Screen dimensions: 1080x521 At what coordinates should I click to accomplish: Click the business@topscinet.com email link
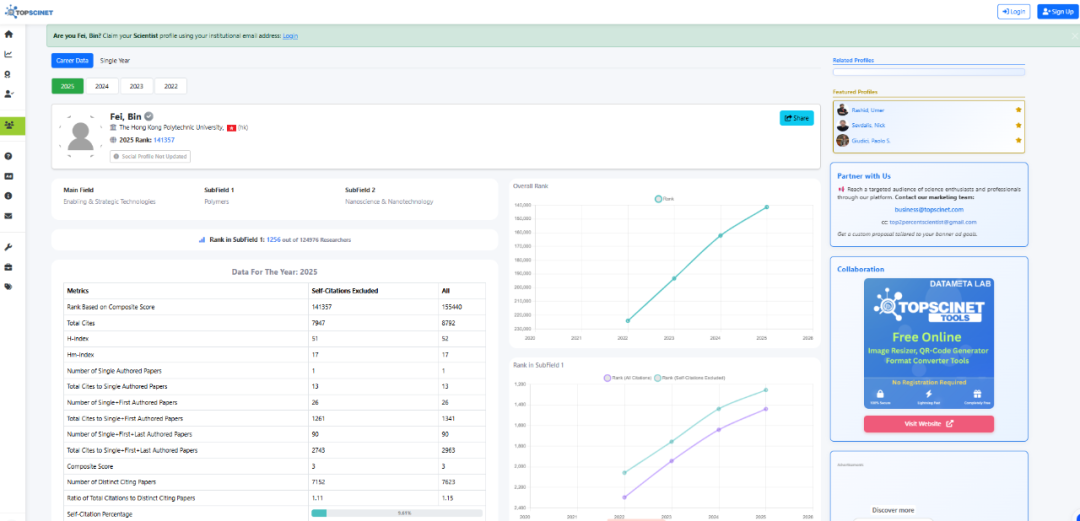click(928, 209)
